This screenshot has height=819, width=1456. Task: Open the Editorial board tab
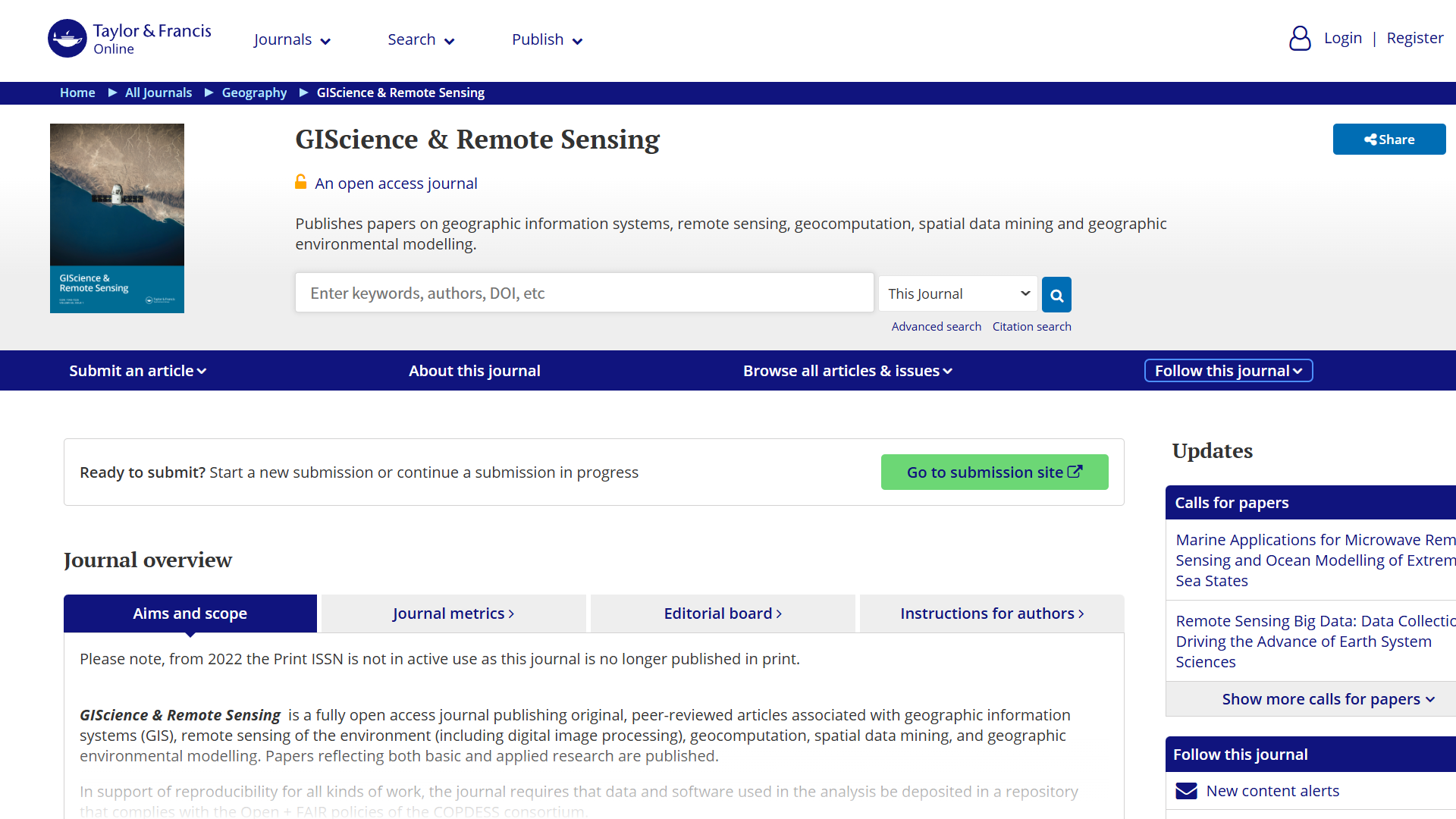pyautogui.click(x=723, y=613)
